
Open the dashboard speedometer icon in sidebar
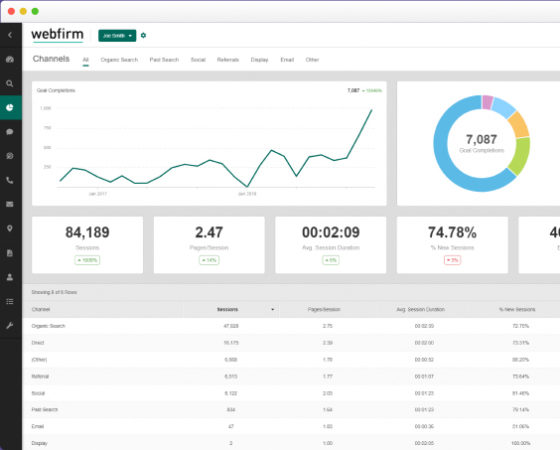[x=10, y=59]
